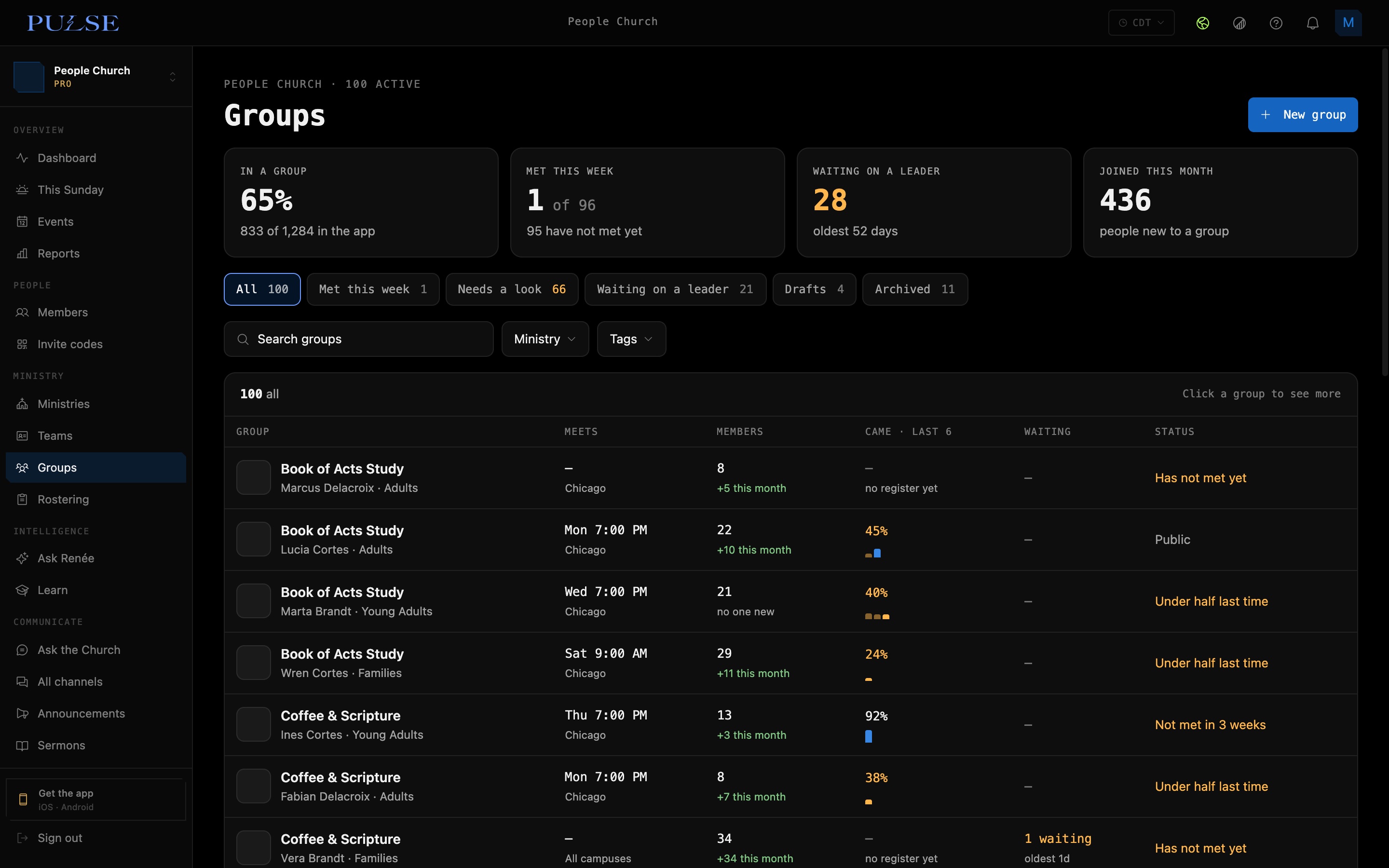Click Sign out in sidebar
This screenshot has height=868, width=1389.
pos(60,838)
